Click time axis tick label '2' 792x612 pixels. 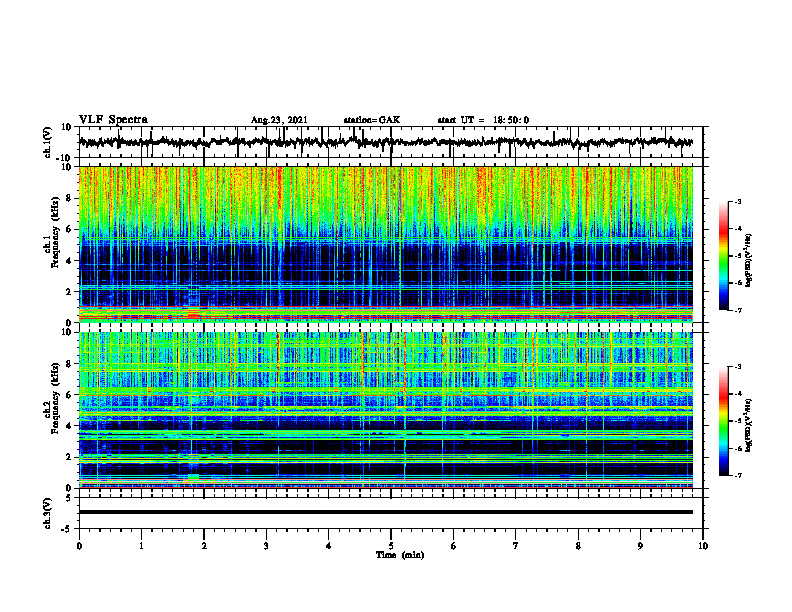(204, 546)
